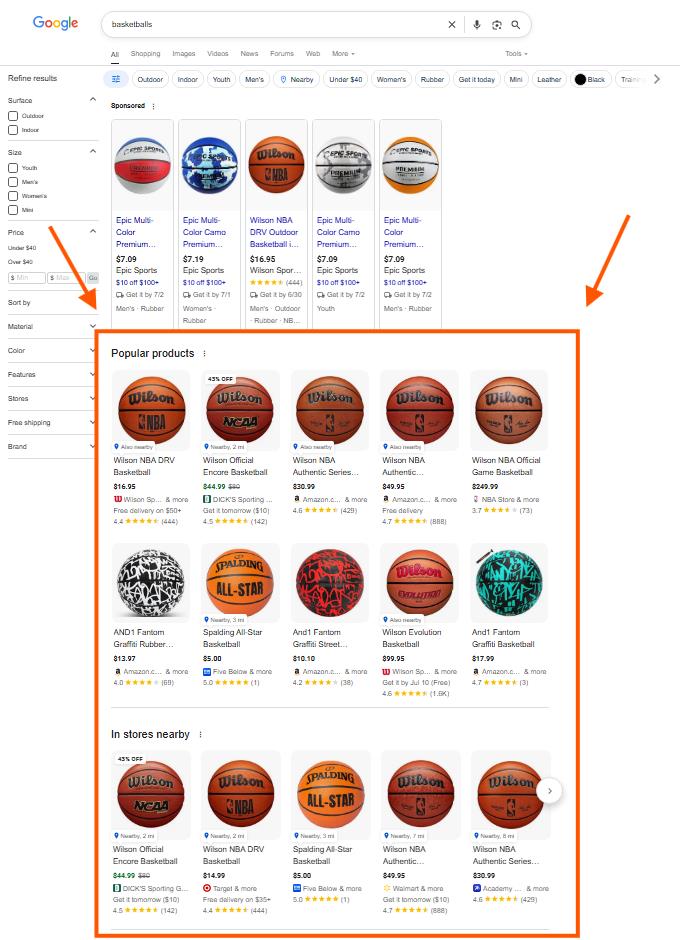Show next items in stores nearby carousel
The image size is (680, 940).
coord(549,791)
